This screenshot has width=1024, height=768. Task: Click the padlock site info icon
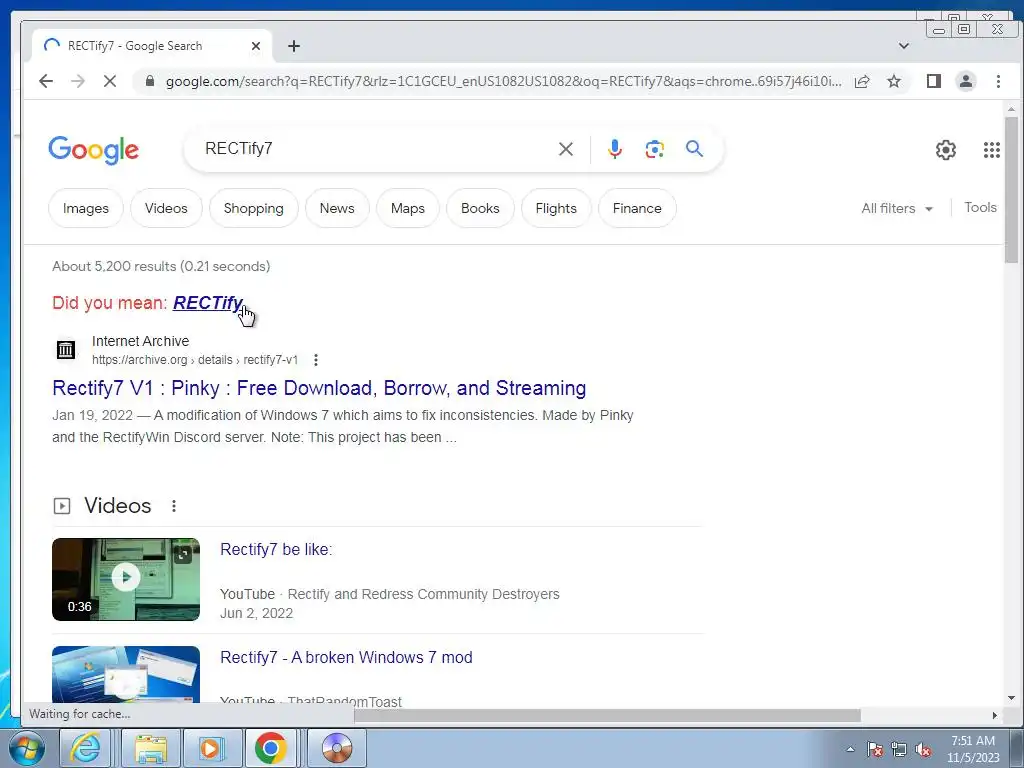tap(150, 81)
